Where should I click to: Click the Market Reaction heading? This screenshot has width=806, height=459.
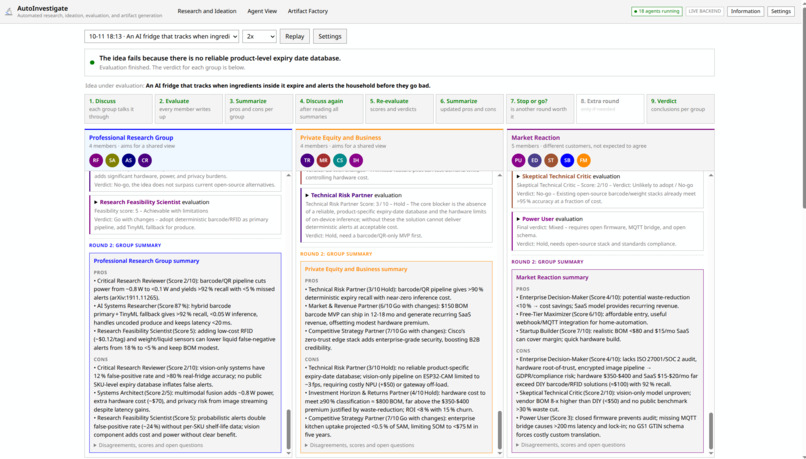coord(536,138)
